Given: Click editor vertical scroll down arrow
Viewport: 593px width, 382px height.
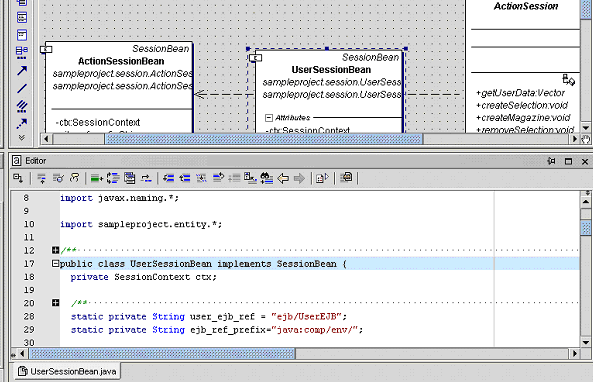Looking at the screenshot, I should [586, 343].
